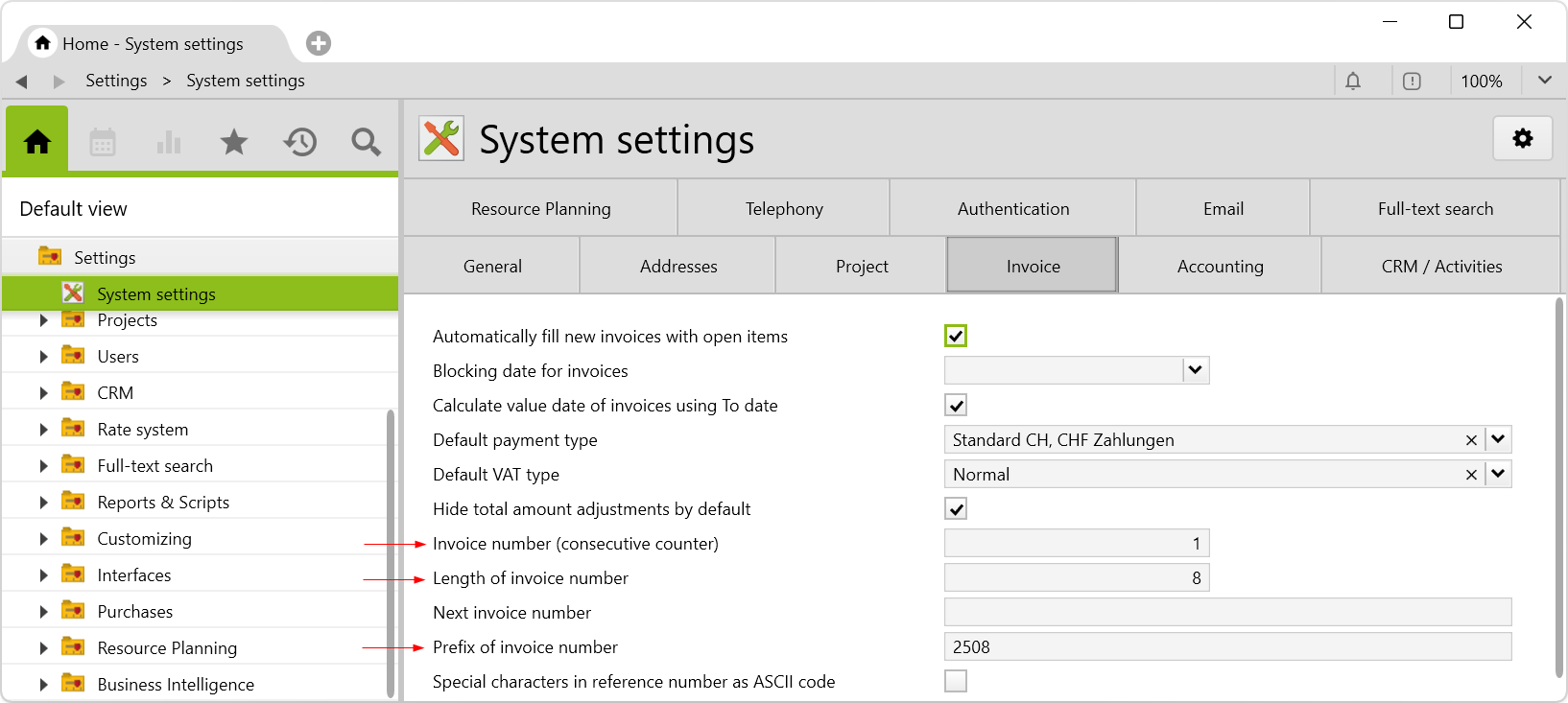Open the favorites star icon
Screen dimensions: 1568x703
[x=234, y=142]
